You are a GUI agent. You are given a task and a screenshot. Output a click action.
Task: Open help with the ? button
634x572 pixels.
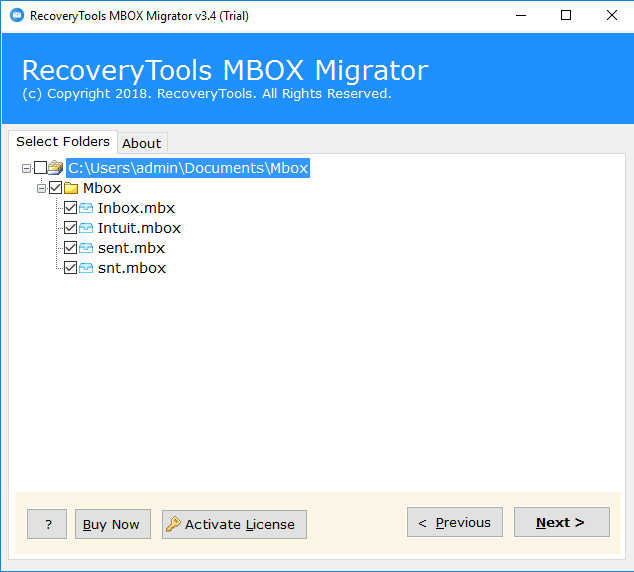pos(47,524)
